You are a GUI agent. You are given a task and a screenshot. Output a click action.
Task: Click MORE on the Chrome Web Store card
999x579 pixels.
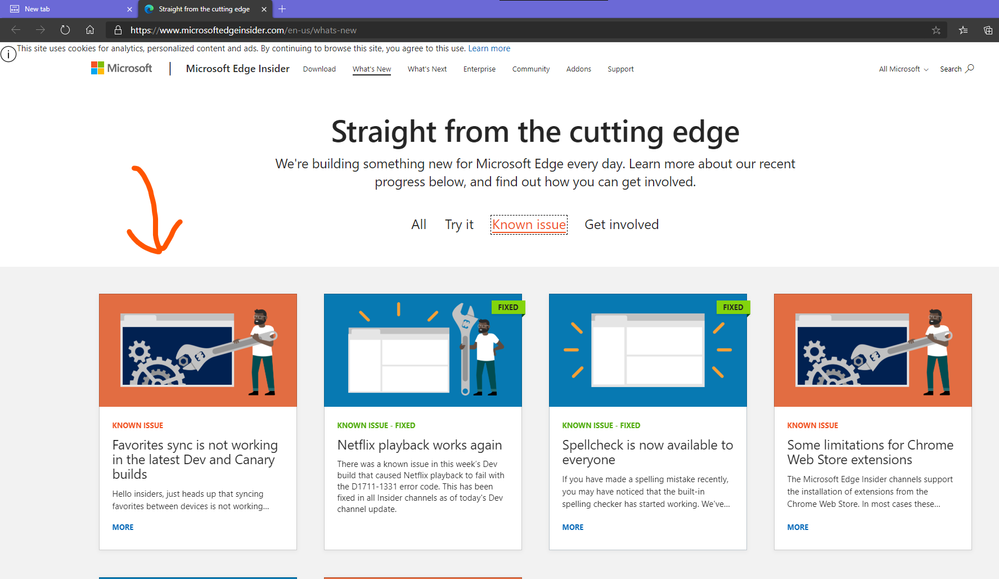pos(798,527)
